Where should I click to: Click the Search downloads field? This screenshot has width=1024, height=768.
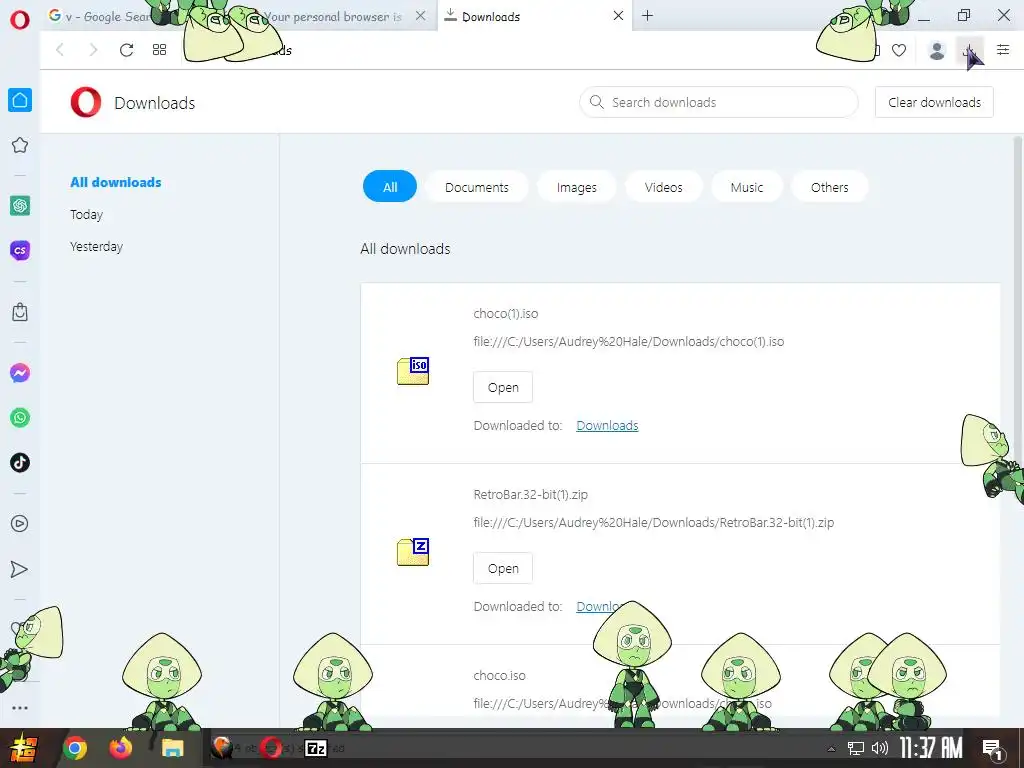tap(718, 102)
